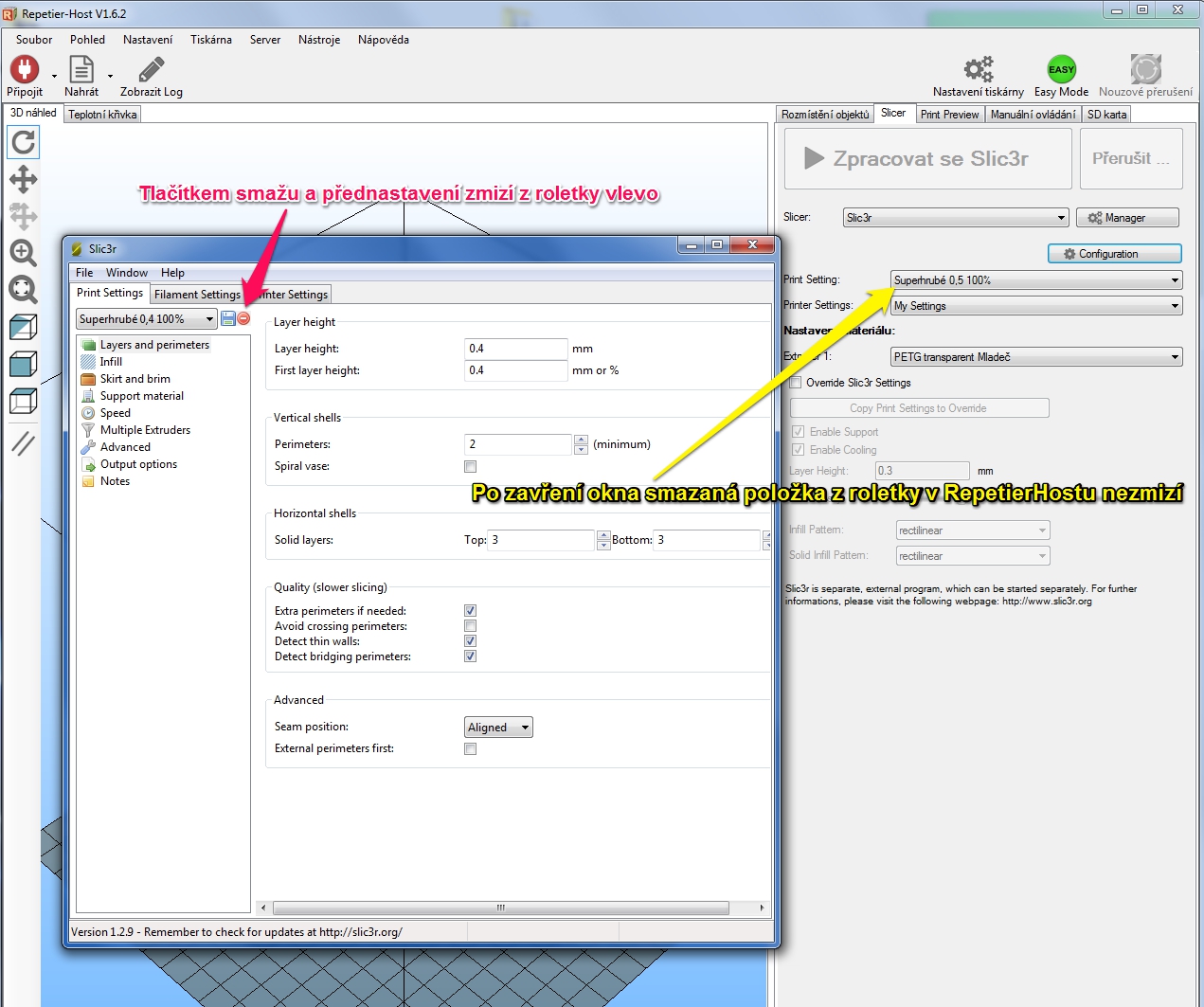Switch to the Filament Settings tab
Screen dimensions: 1204x1007
tap(197, 295)
